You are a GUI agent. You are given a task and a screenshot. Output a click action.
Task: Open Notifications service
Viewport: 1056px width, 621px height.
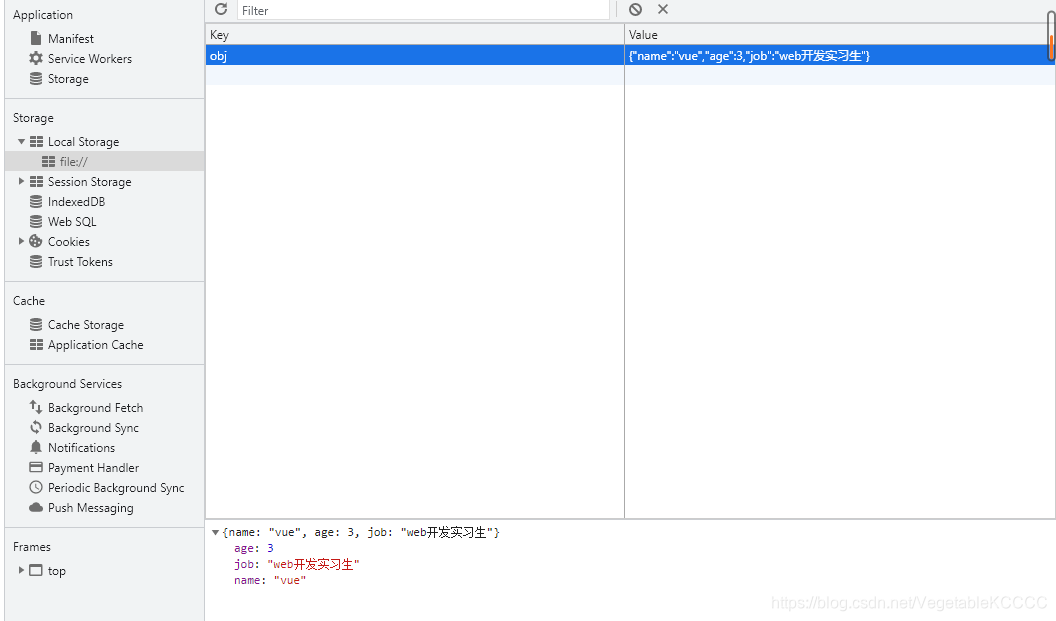(81, 448)
